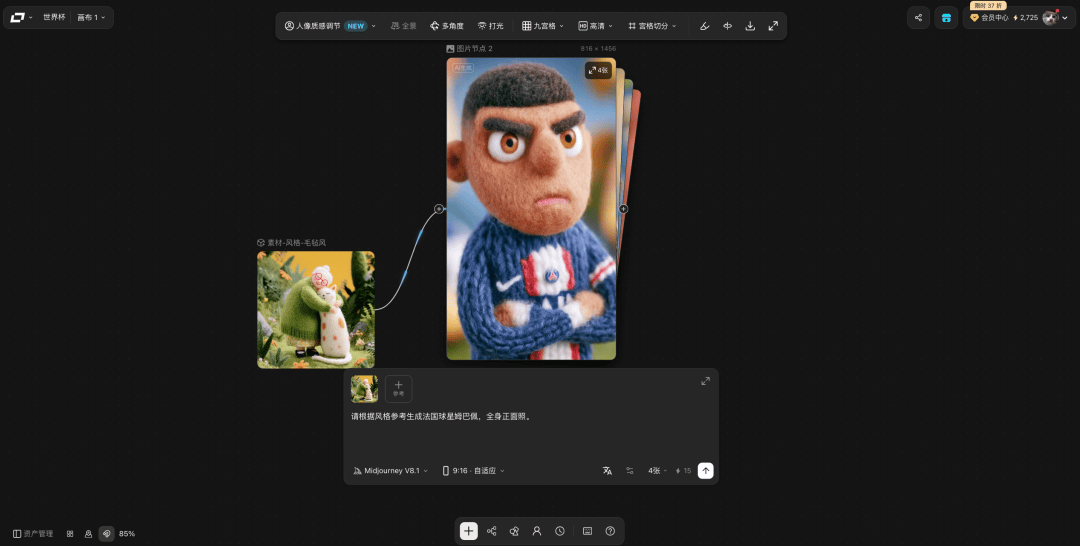The width and height of the screenshot is (1080, 546).
Task: Click the reference thumbnail in prompt panel
Action: point(364,389)
